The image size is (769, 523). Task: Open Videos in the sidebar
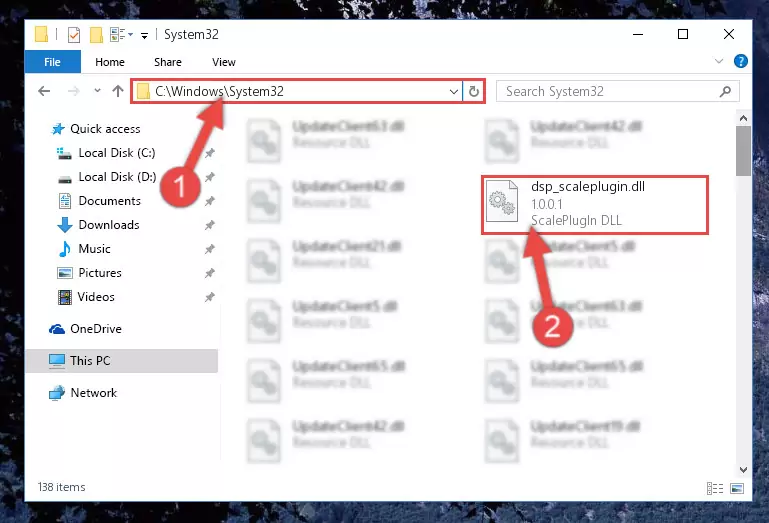(96, 297)
